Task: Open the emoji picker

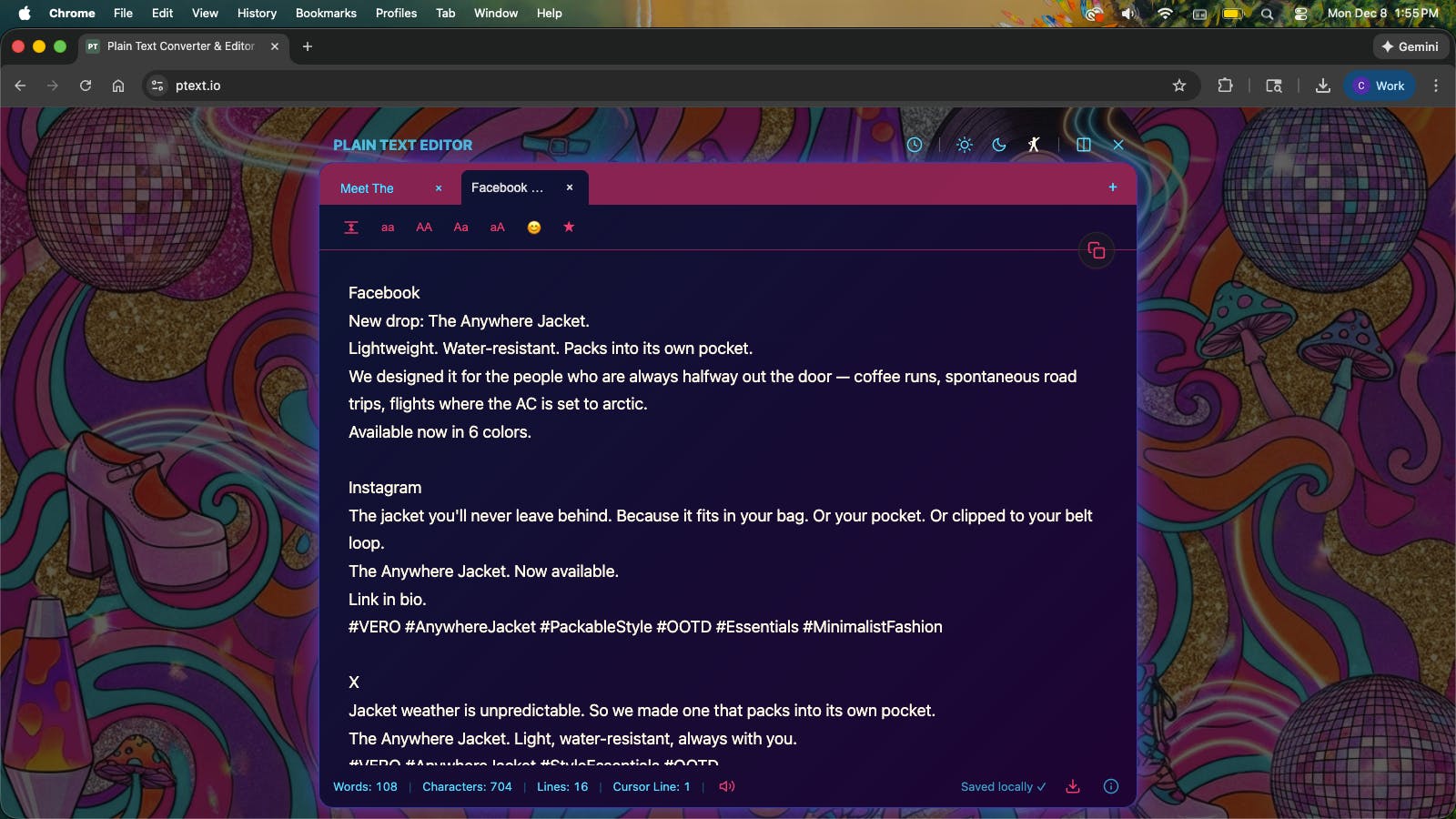Action: (x=534, y=227)
